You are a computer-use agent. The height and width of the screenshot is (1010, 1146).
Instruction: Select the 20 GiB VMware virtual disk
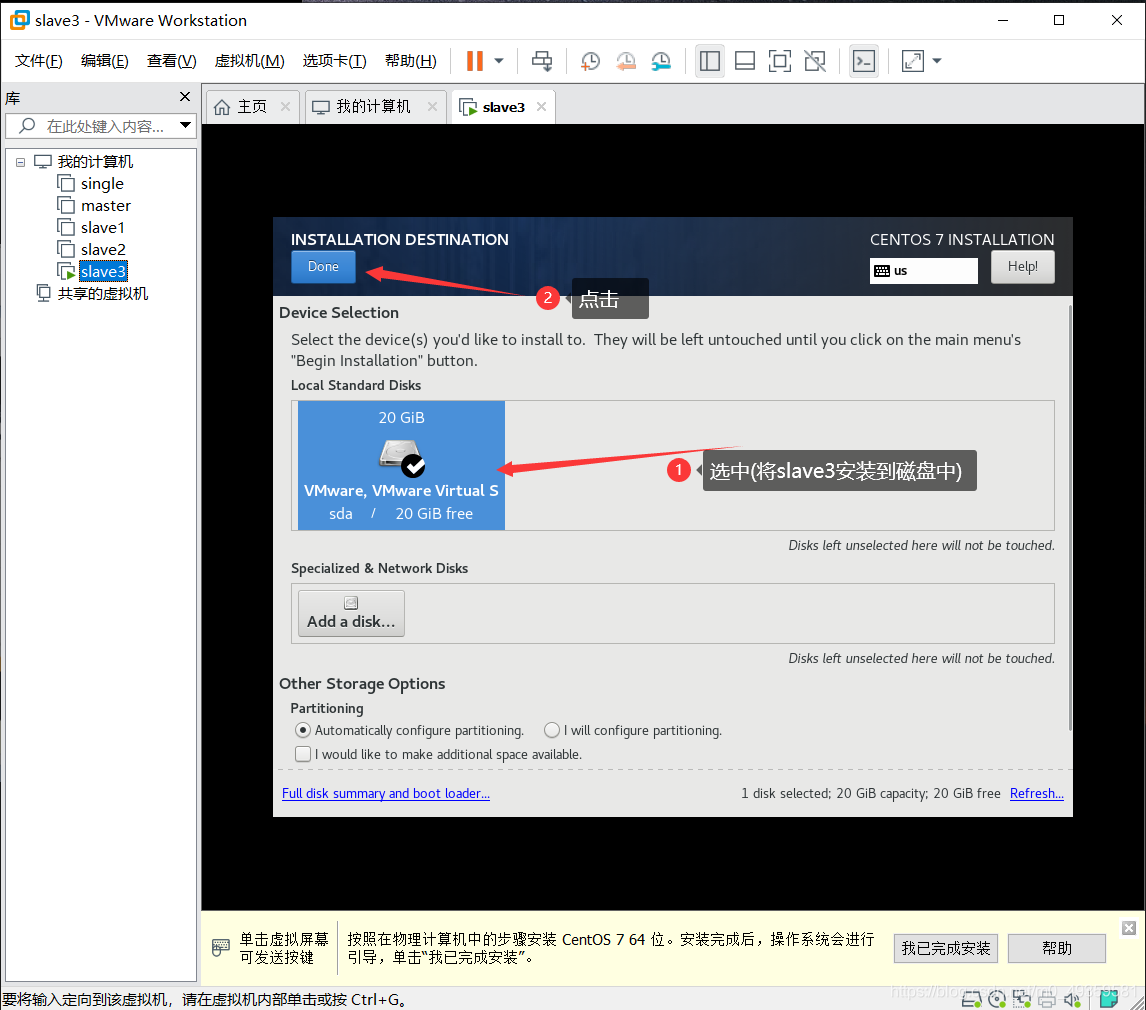click(x=401, y=465)
